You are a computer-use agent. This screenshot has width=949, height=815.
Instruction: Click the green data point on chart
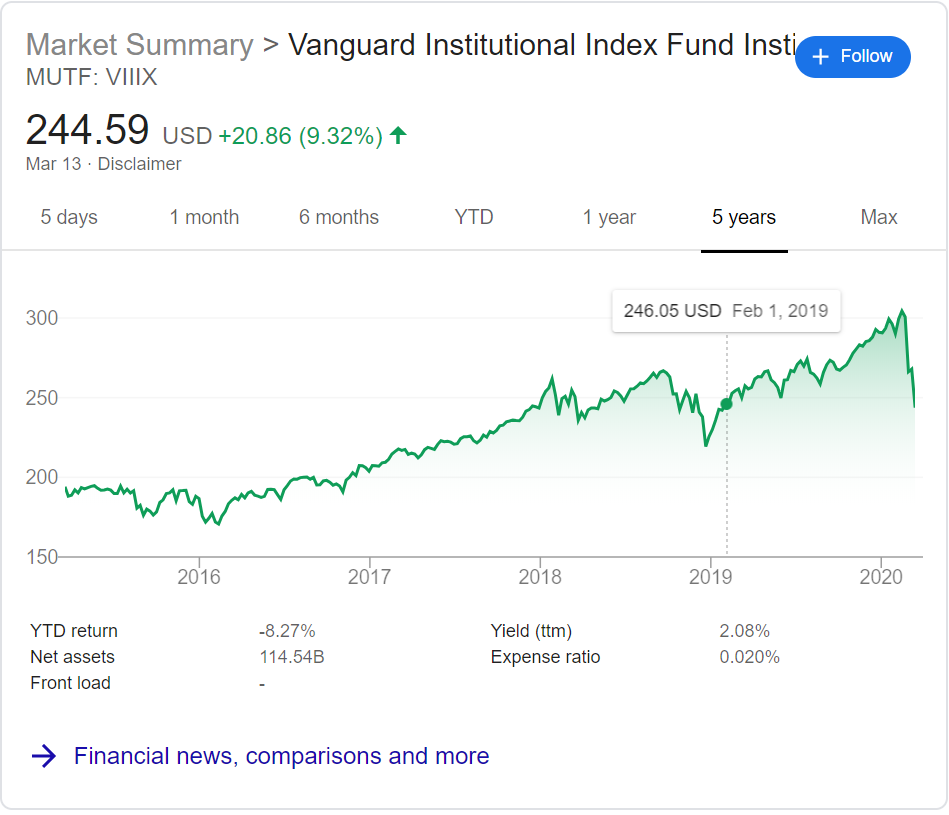726,404
